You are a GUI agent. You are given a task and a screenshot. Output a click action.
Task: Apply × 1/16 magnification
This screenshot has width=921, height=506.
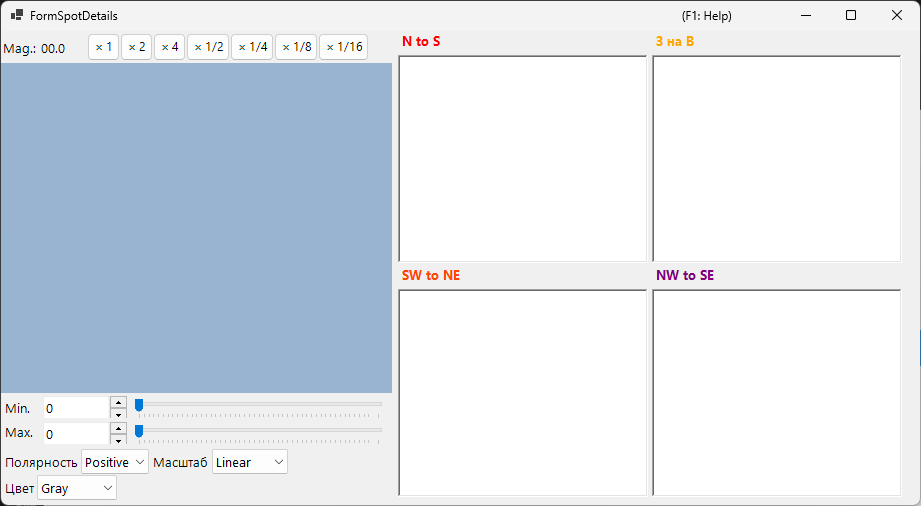[x=344, y=47]
